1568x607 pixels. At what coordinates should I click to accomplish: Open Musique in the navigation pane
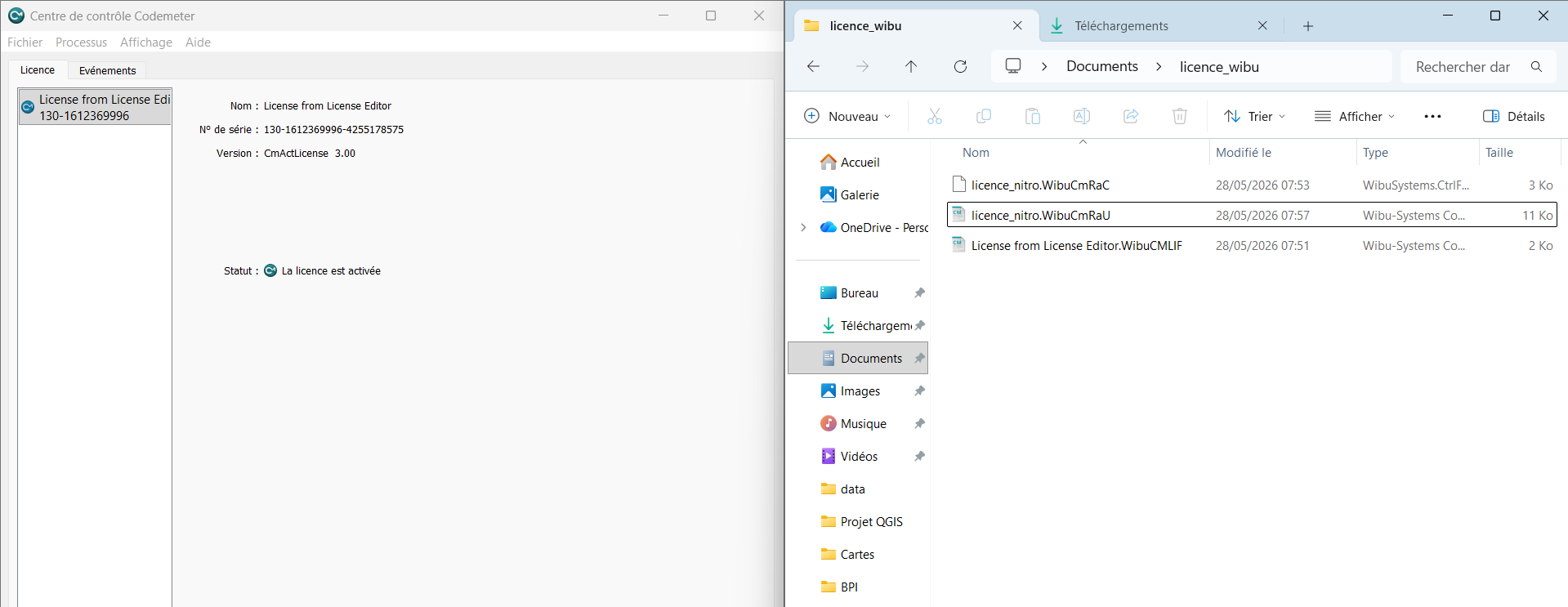pyautogui.click(x=854, y=423)
